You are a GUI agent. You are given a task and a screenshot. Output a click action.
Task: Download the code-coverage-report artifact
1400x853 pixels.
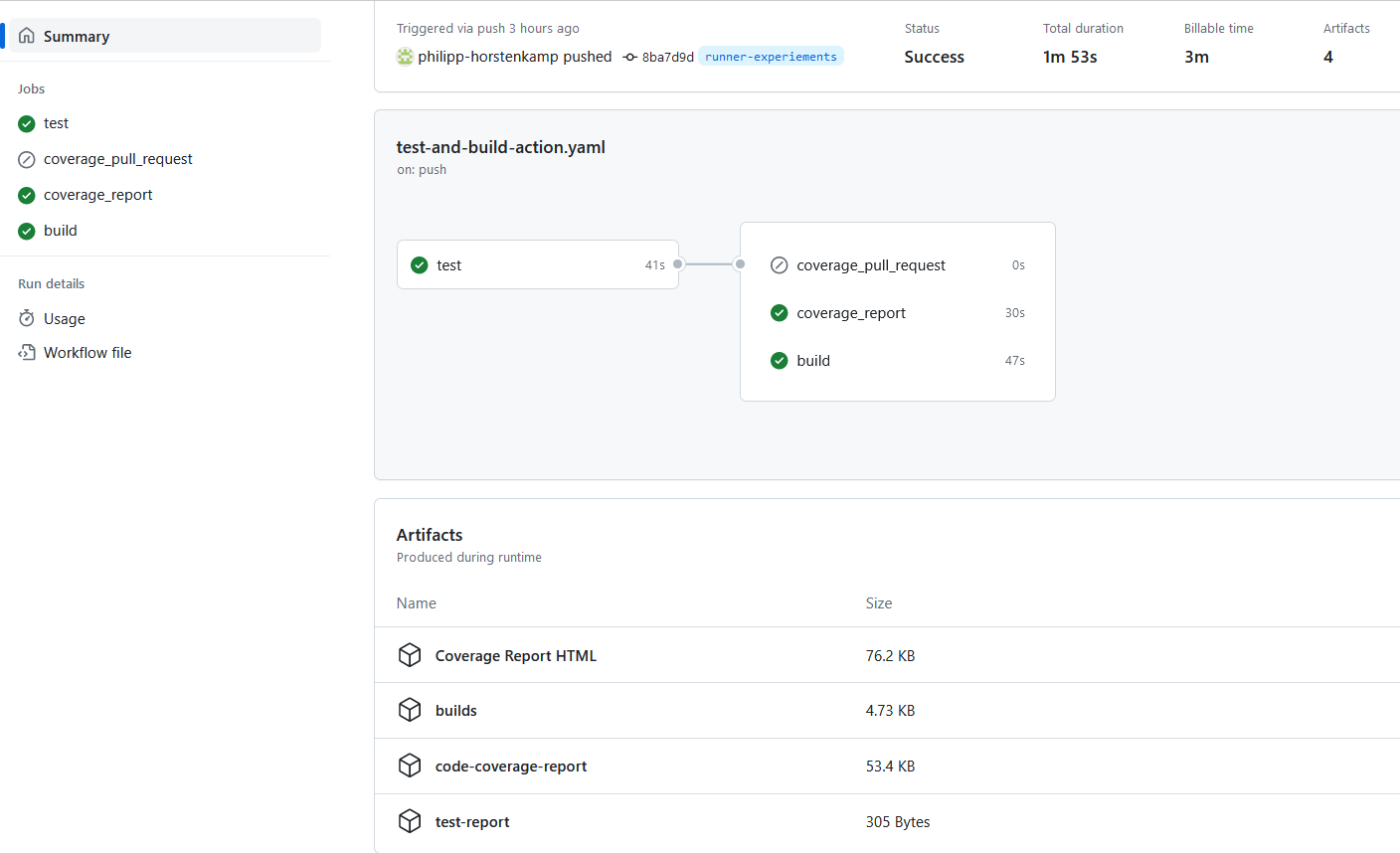click(511, 767)
